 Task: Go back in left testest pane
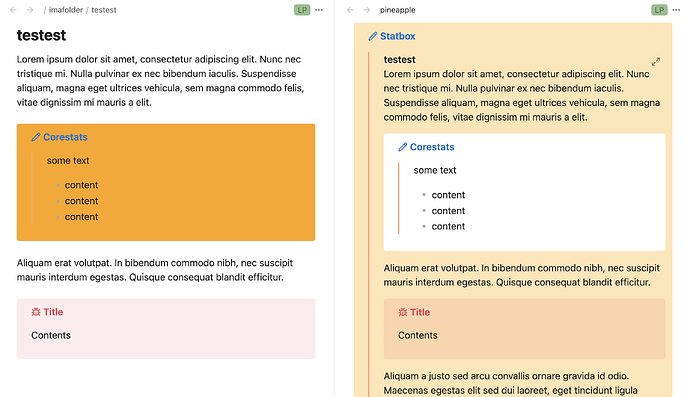coord(13,10)
